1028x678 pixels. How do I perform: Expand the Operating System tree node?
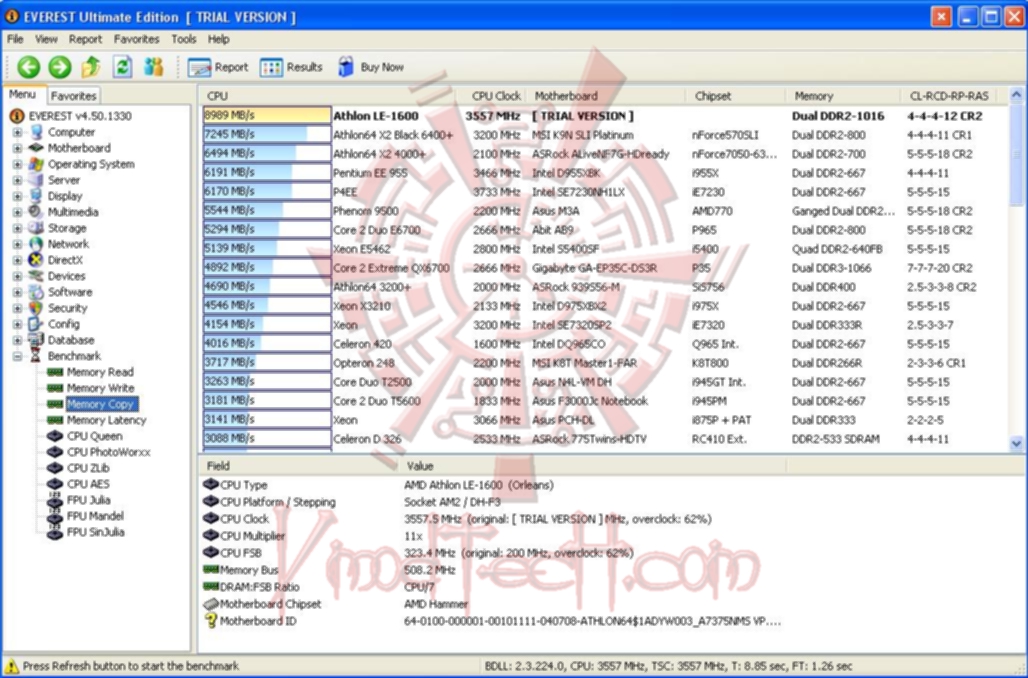[18, 164]
